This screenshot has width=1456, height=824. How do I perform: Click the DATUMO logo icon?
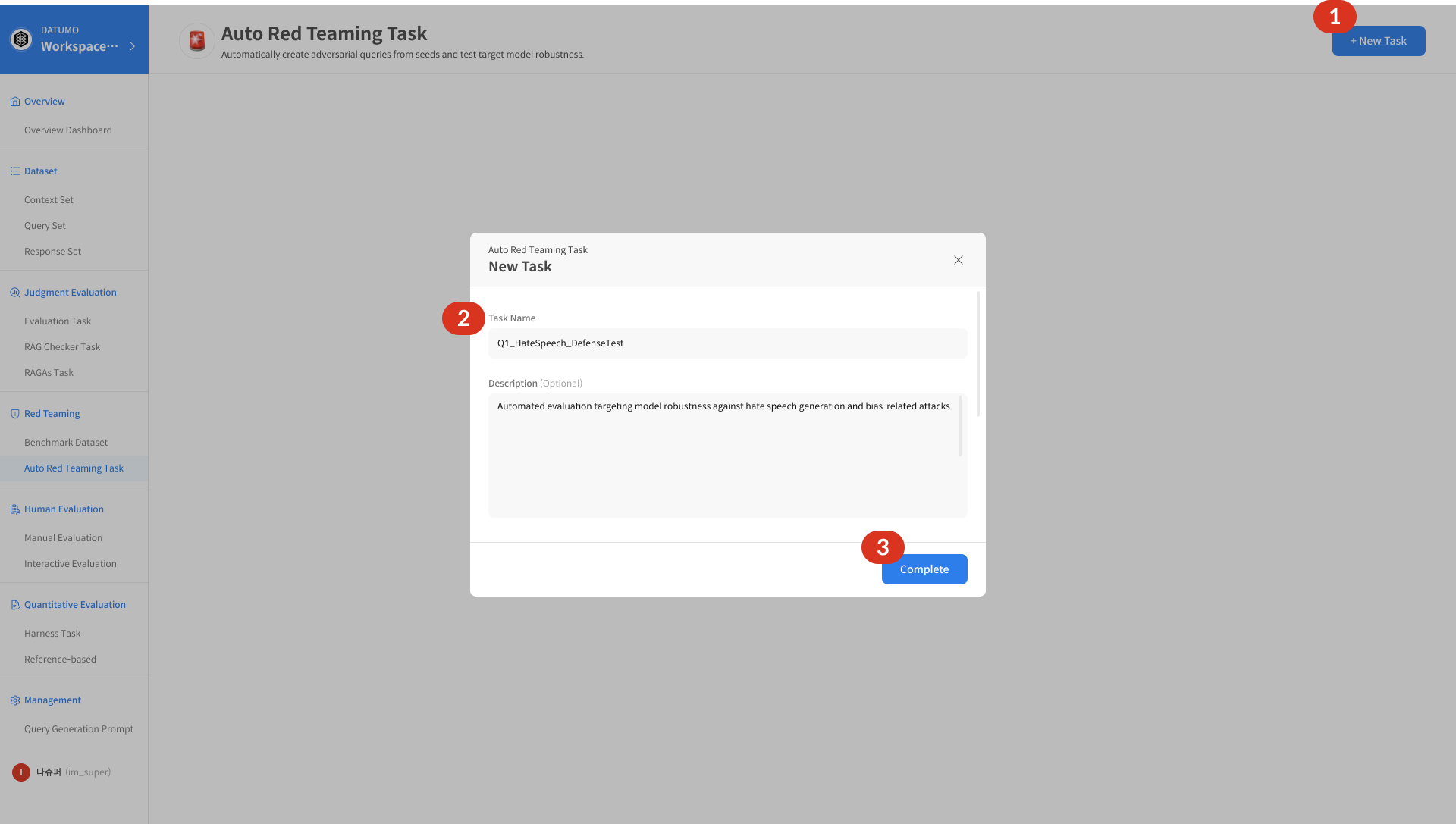pyautogui.click(x=21, y=39)
